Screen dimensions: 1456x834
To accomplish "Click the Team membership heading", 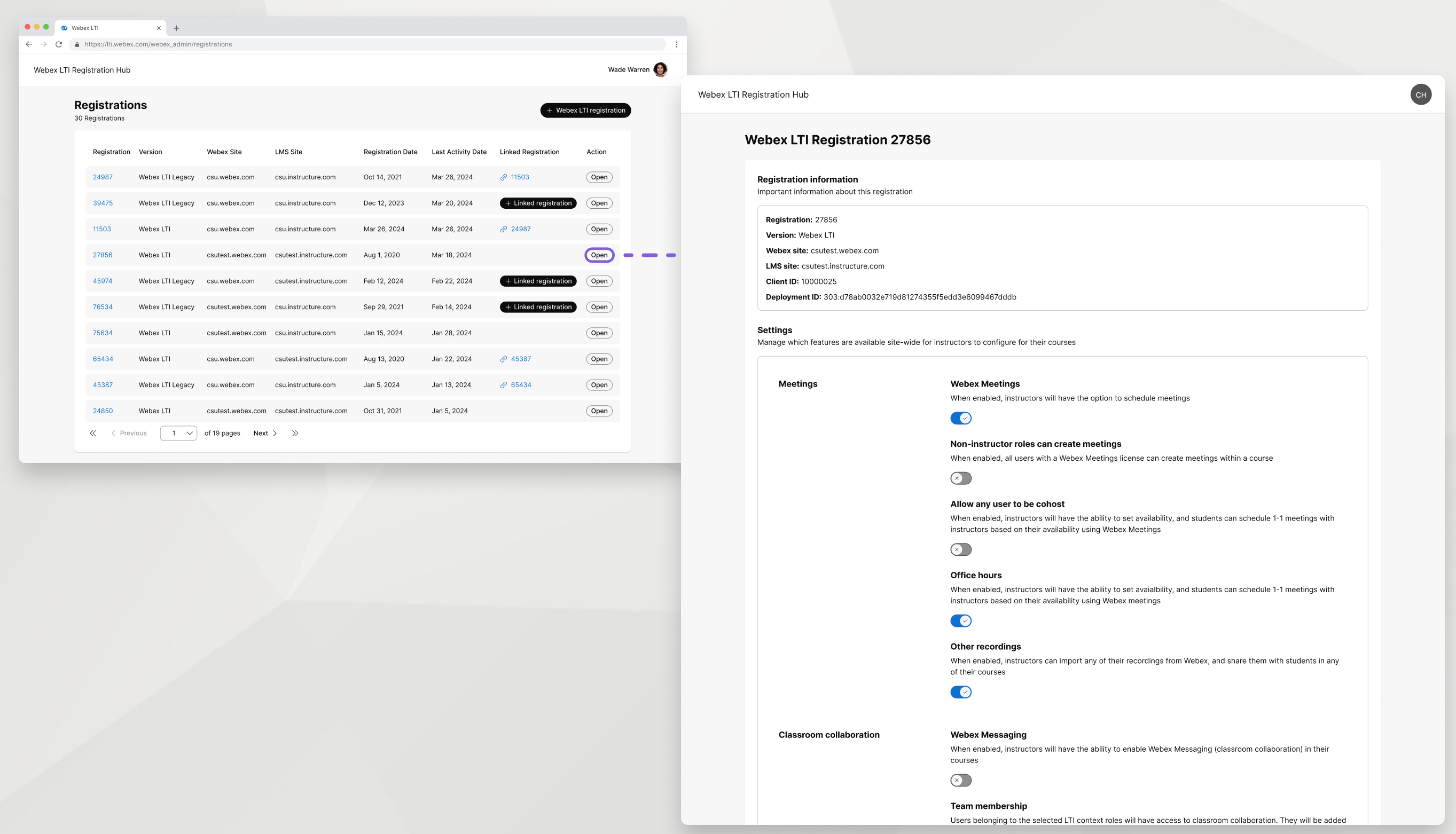I will [989, 806].
